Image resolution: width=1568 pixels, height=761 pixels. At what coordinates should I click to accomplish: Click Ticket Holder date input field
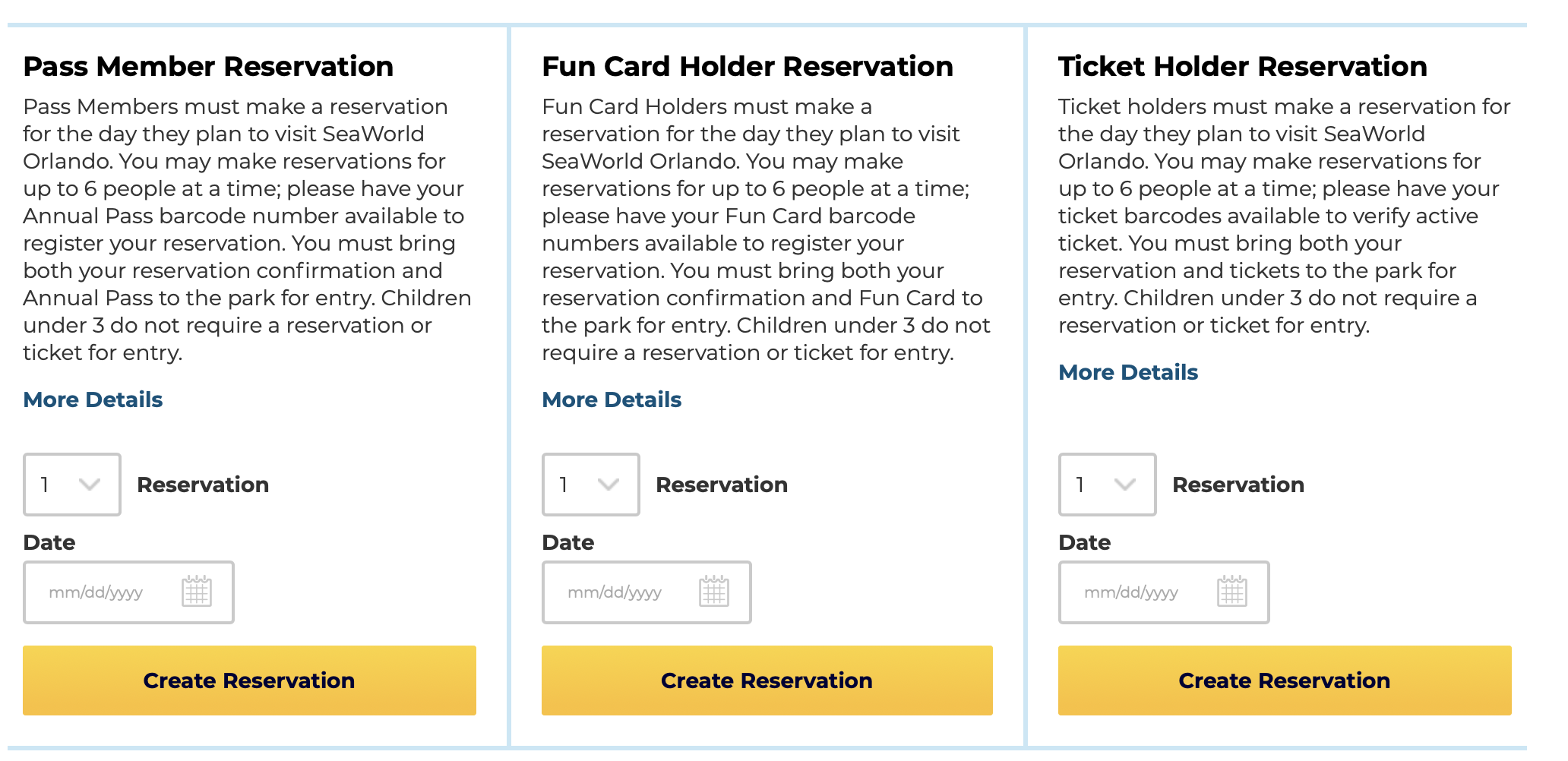[1164, 592]
